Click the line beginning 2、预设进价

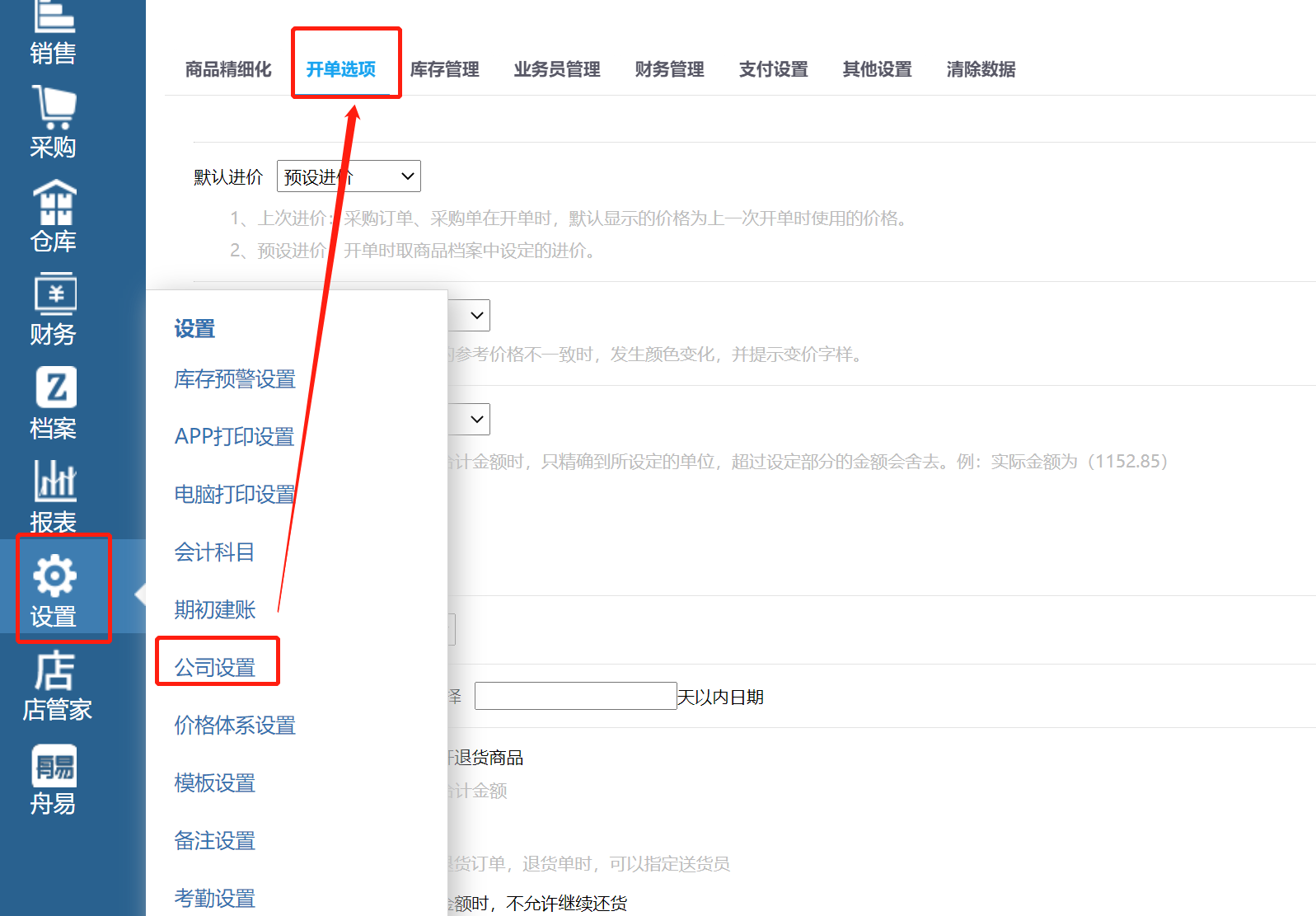pos(412,251)
